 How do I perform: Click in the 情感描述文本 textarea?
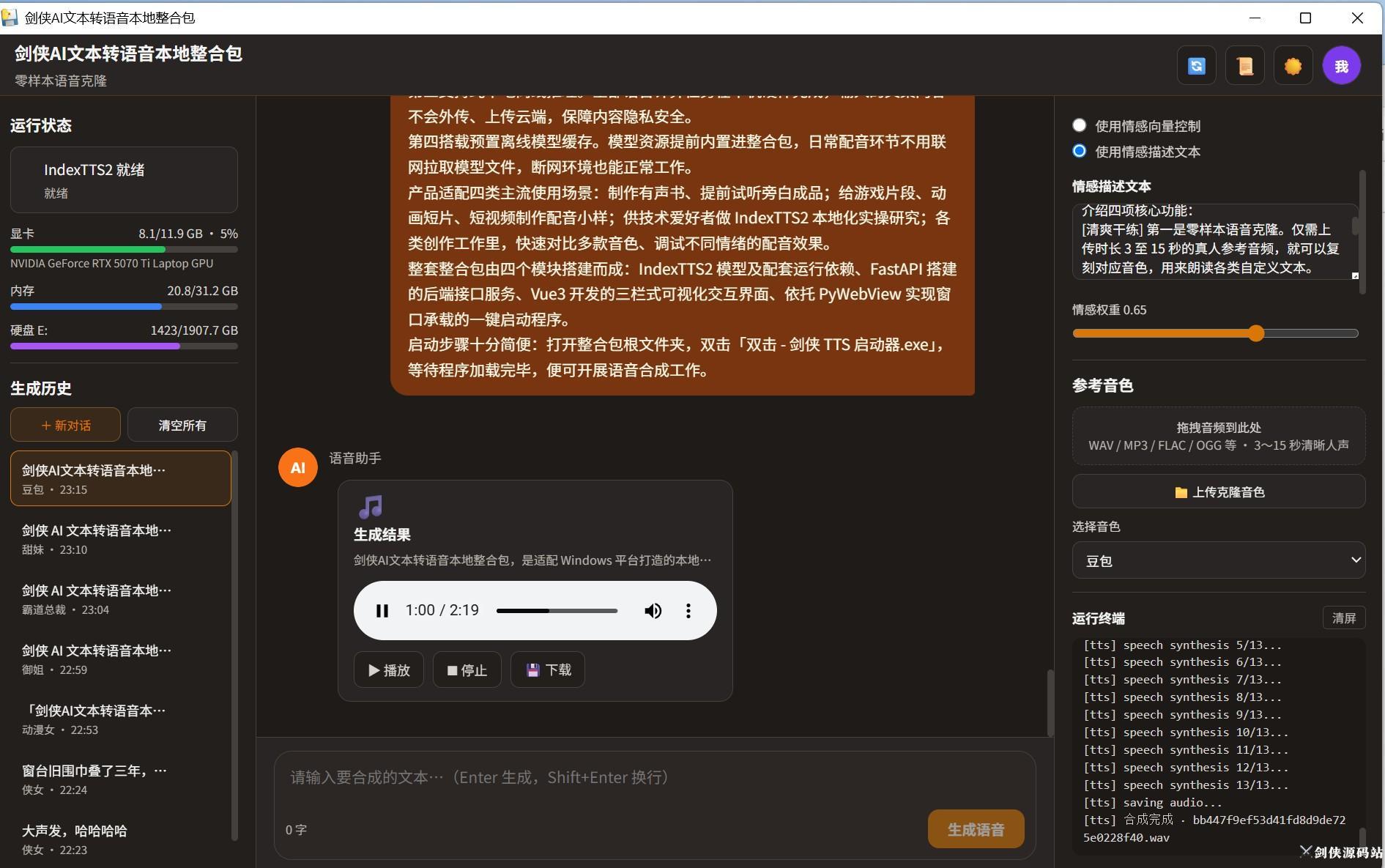(1214, 241)
